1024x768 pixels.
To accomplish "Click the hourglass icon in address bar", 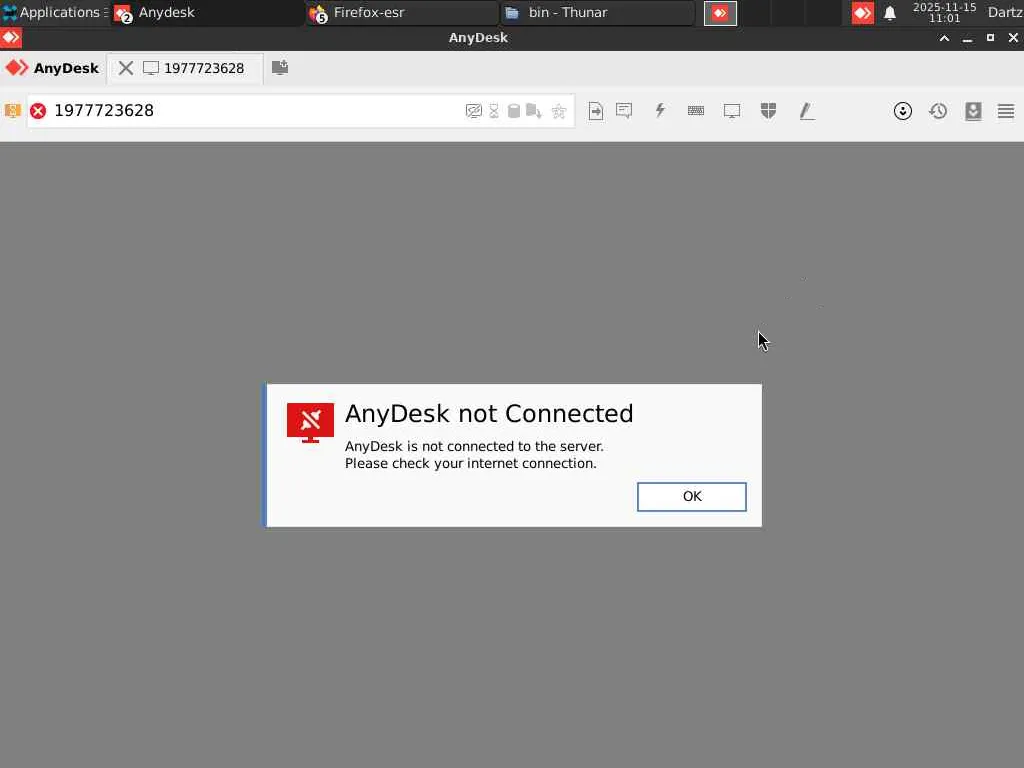I will coord(494,111).
